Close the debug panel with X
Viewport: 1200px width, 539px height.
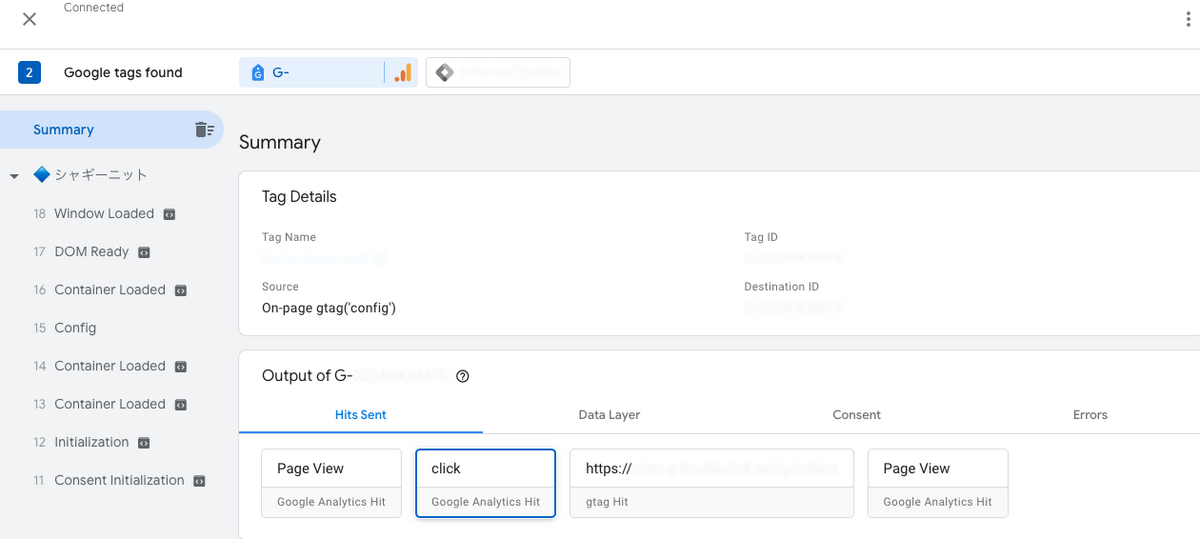coord(30,20)
